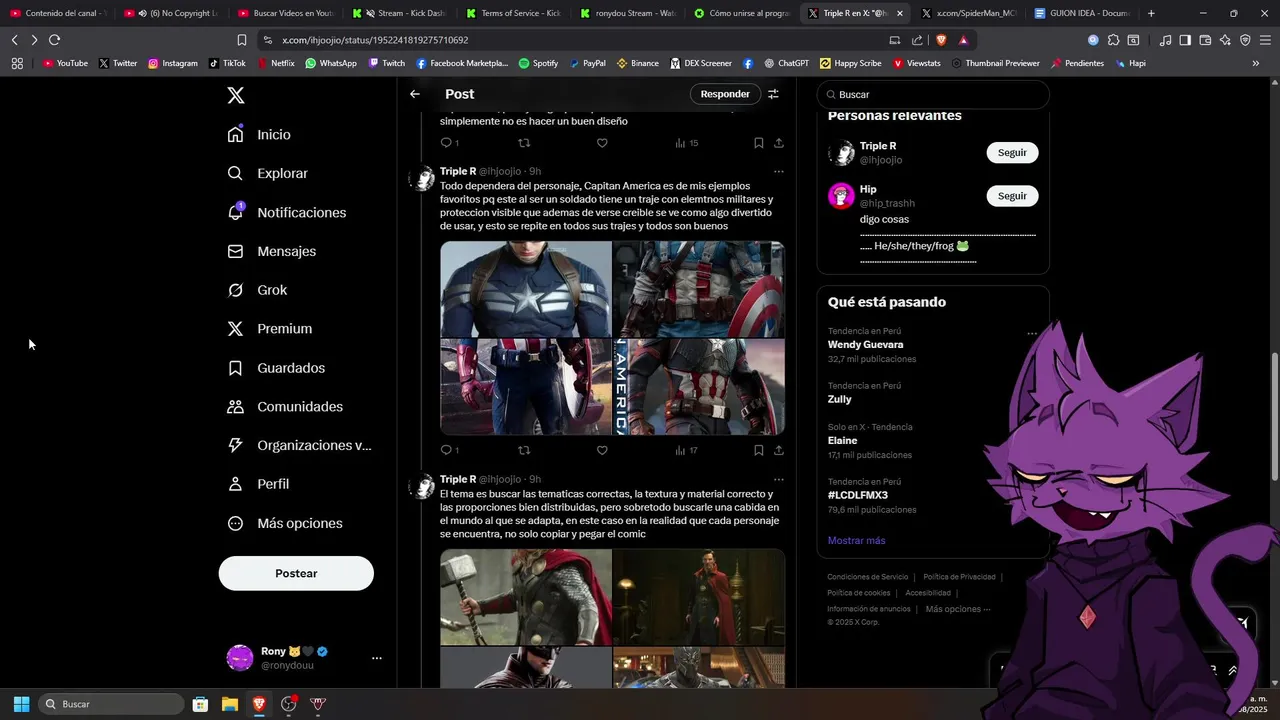Open Doctor Strange image
The image size is (1280, 720).
699,597
